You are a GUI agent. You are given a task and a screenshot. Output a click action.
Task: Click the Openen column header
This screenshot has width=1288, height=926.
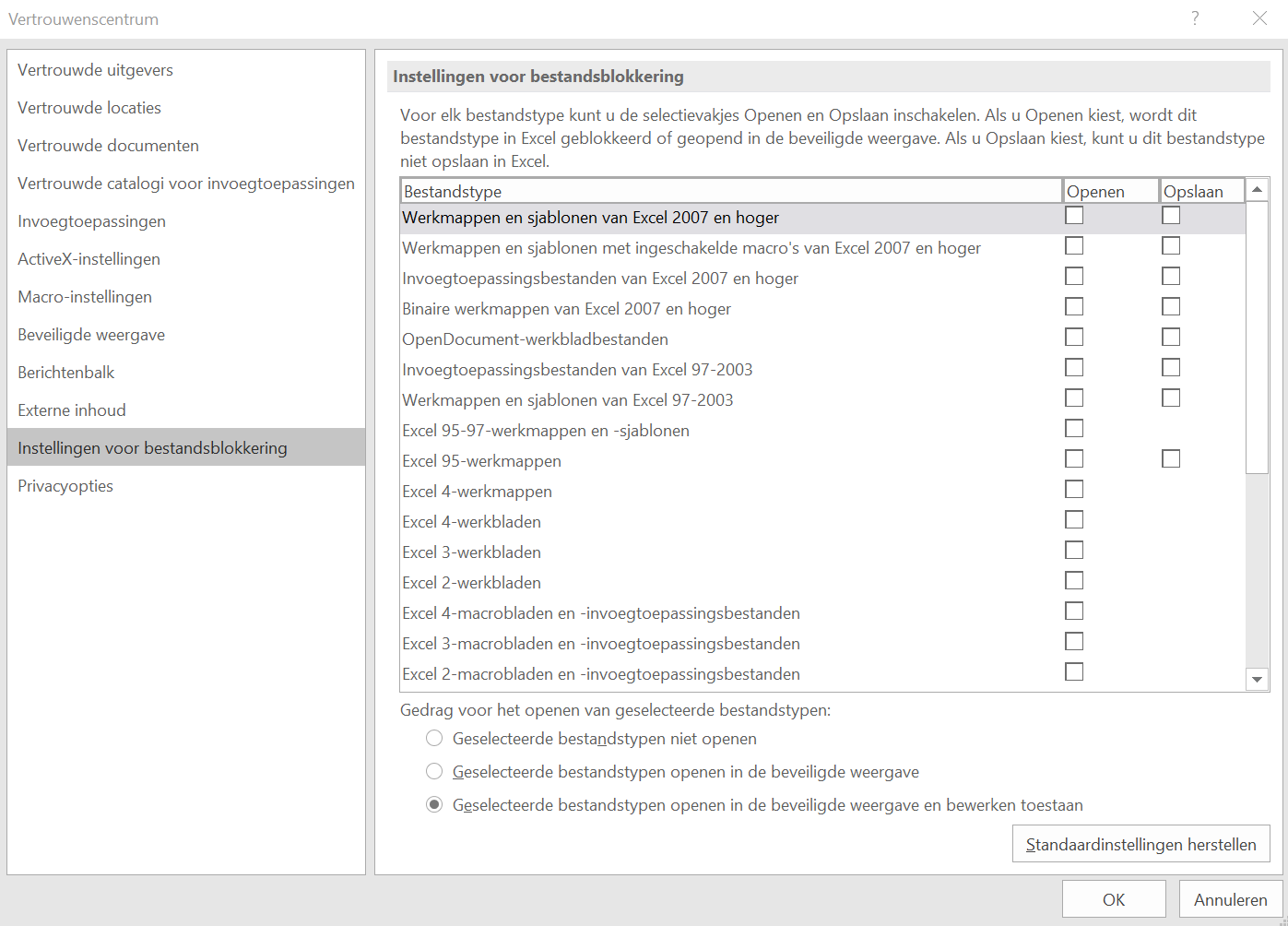pos(1111,191)
